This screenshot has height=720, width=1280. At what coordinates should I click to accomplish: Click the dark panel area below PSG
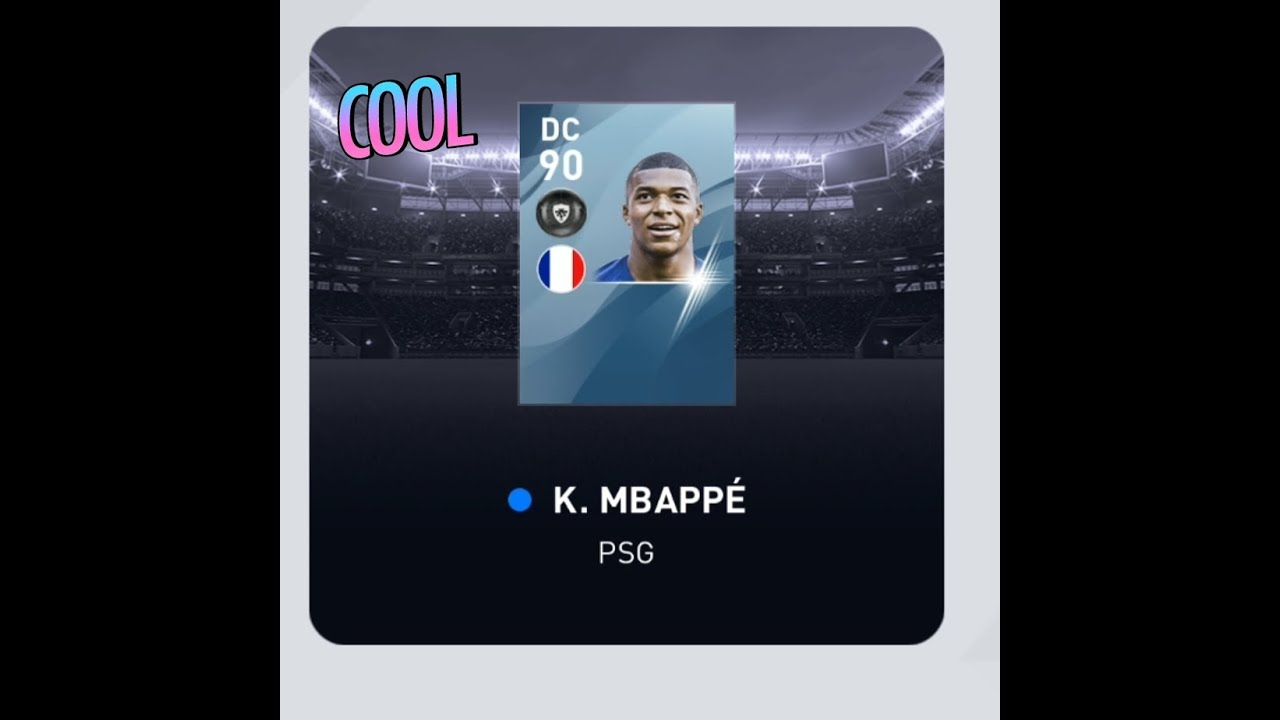coord(627,605)
